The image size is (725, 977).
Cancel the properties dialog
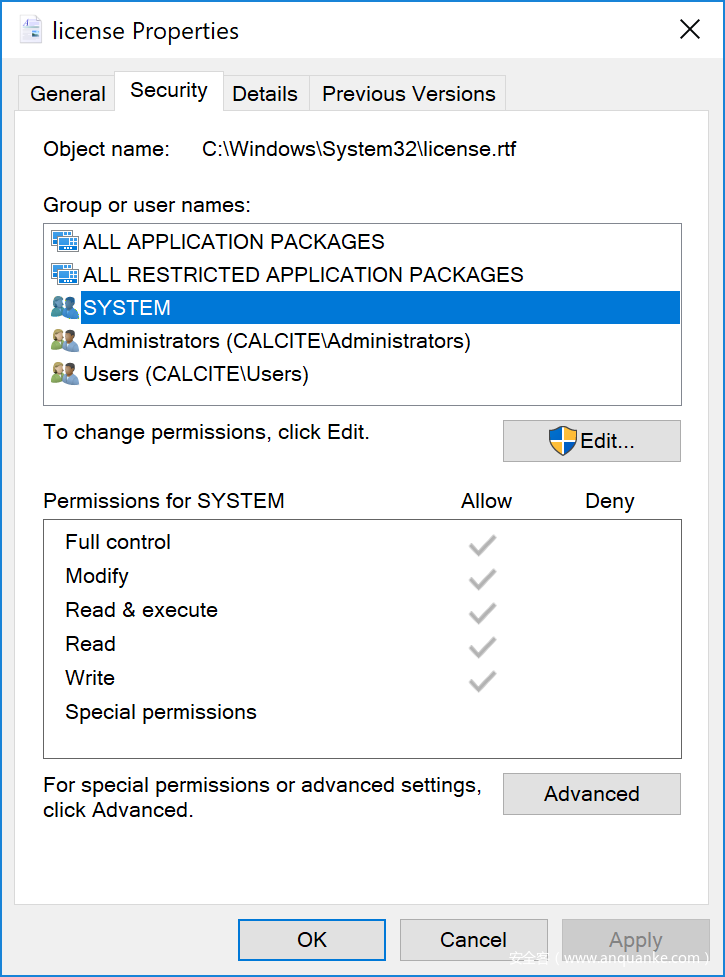pyautogui.click(x=473, y=940)
